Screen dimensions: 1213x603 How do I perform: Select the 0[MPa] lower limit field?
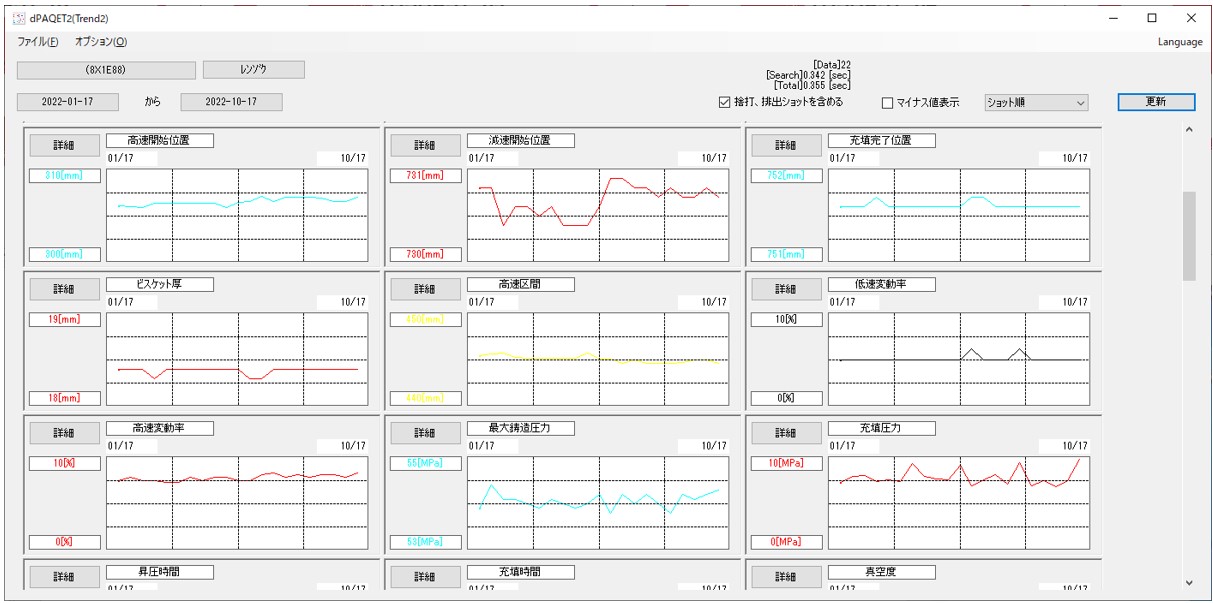[x=786, y=542]
